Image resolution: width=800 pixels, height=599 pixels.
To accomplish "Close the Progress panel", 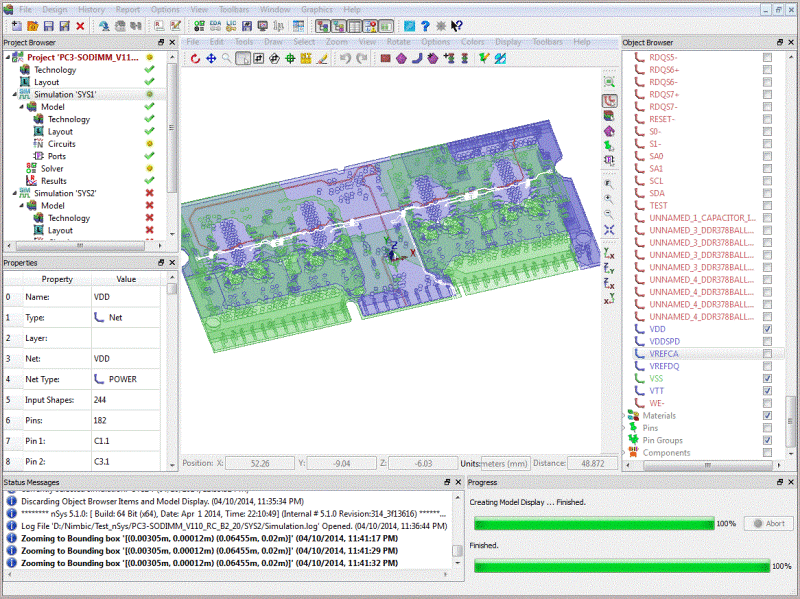I will point(791,482).
